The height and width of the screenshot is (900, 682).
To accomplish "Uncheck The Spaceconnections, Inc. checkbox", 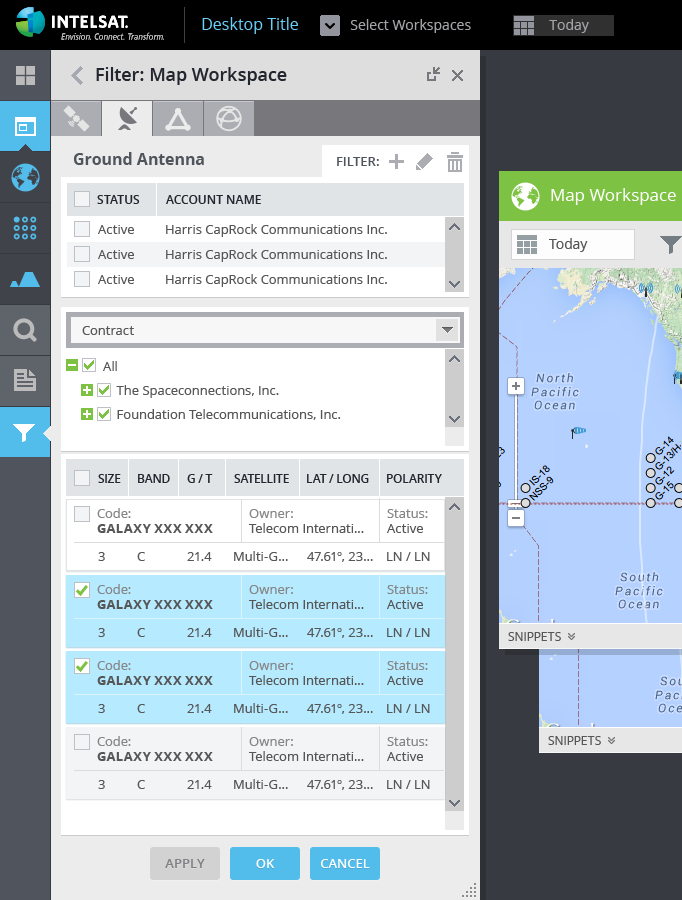I will click(x=104, y=390).
